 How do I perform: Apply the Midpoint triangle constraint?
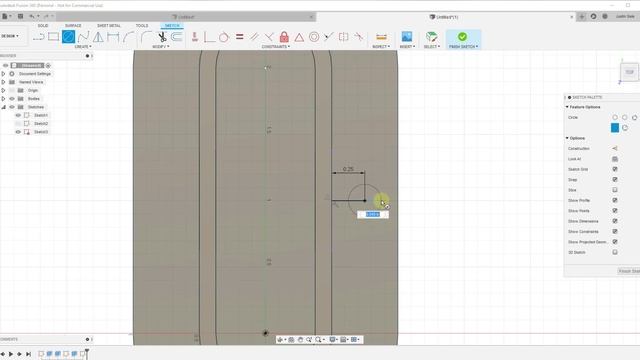299,38
